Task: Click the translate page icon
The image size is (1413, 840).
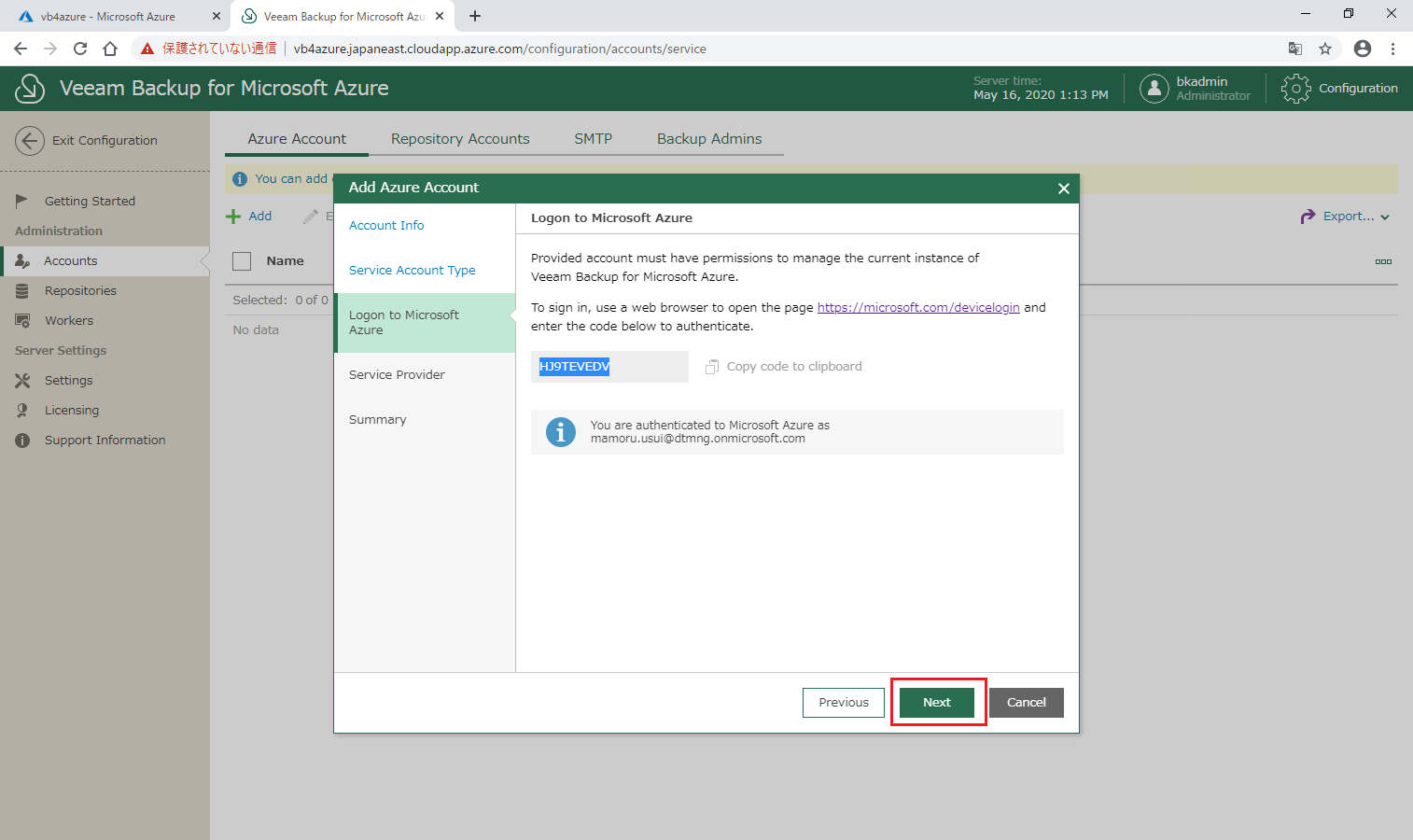Action: (x=1295, y=49)
